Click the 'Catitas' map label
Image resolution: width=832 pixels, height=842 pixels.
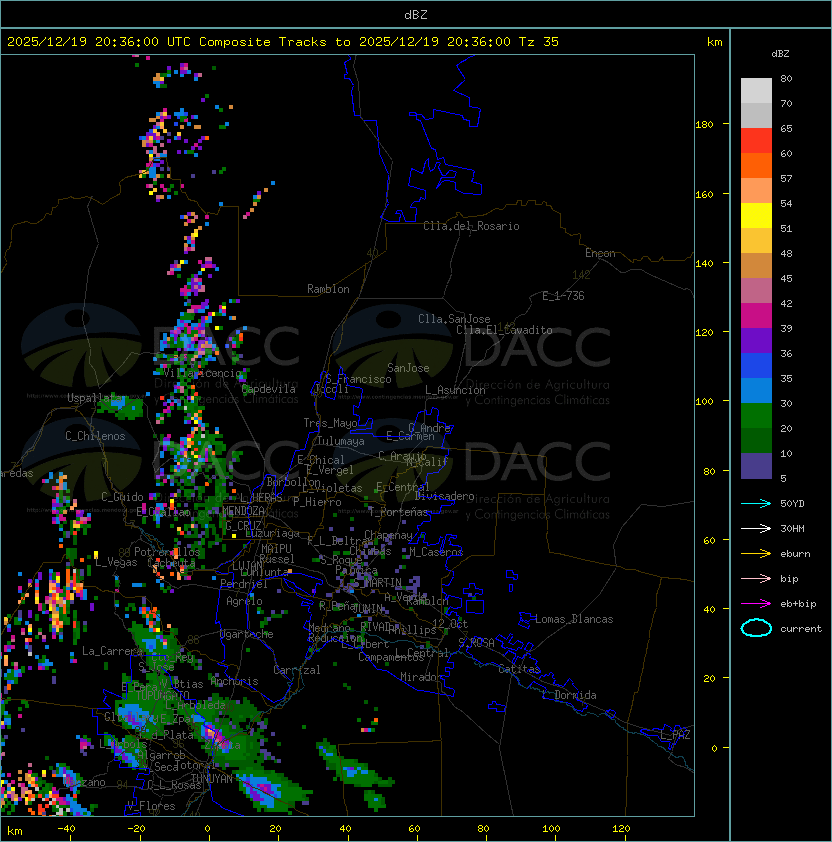click(x=519, y=669)
